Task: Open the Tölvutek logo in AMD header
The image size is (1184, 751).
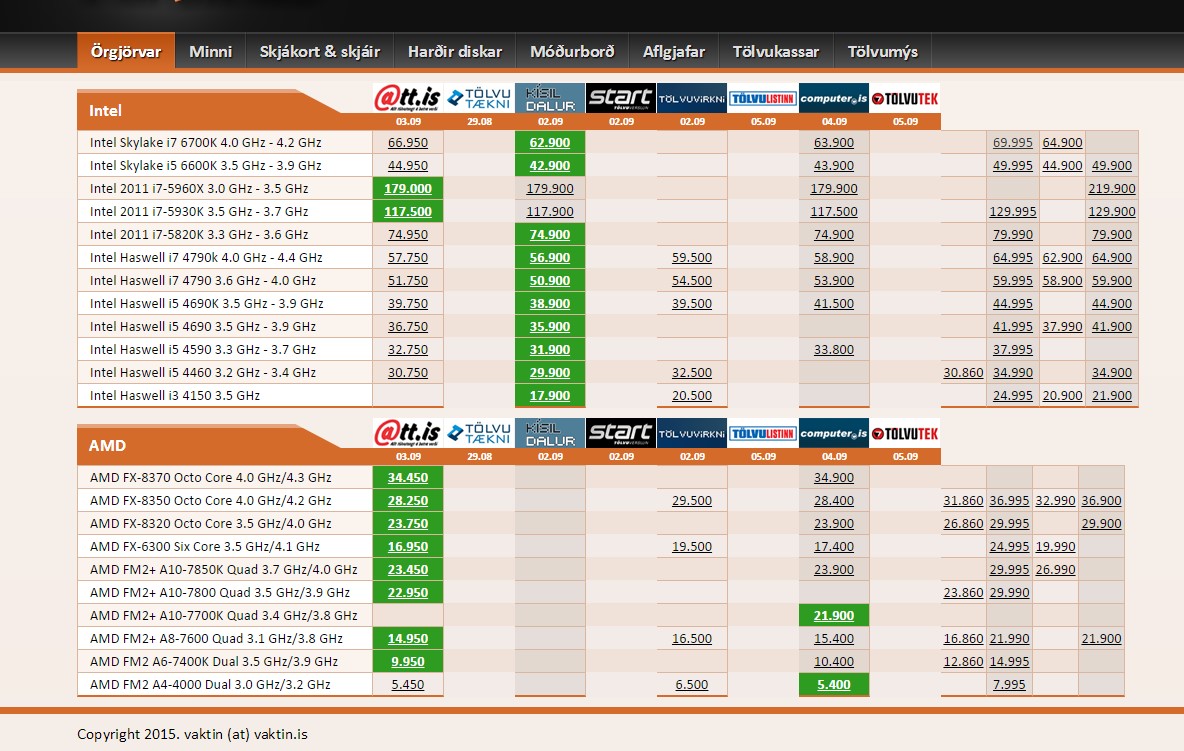Action: coord(905,433)
